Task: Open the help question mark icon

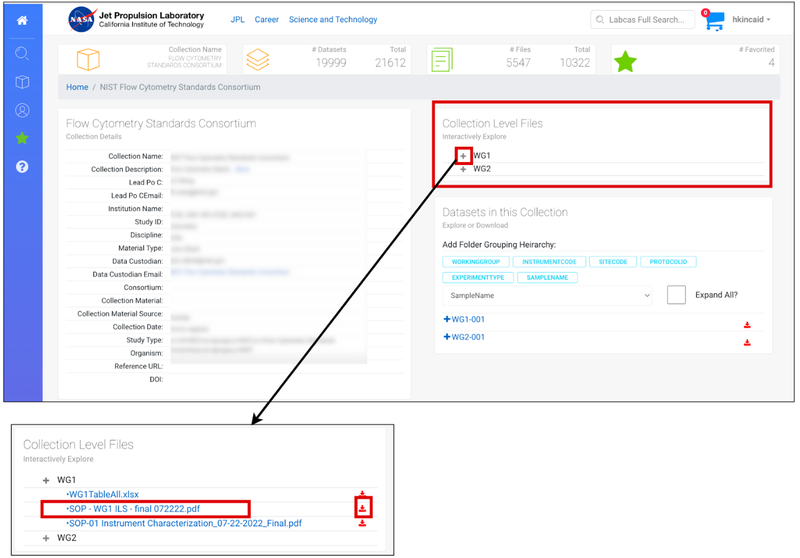Action: coord(22,166)
